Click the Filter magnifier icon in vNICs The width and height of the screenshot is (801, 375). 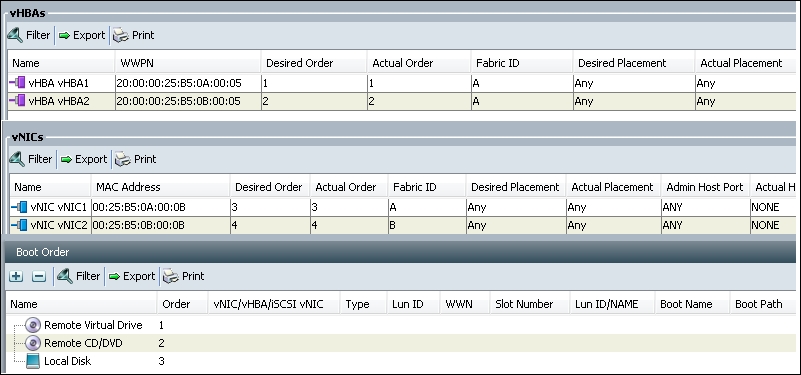click(x=17, y=159)
